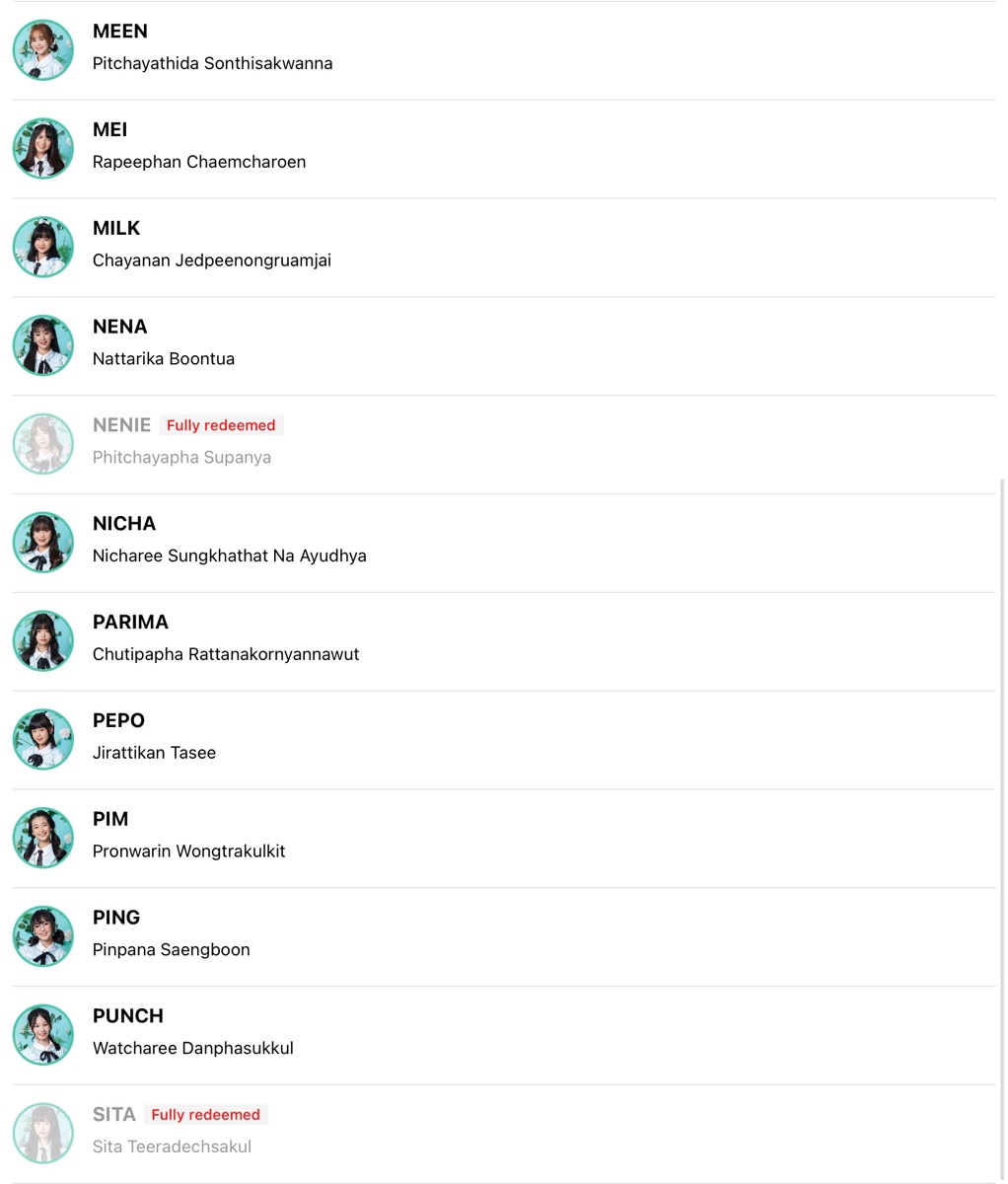
Task: Tap PARIMA's profile avatar
Action: click(43, 641)
